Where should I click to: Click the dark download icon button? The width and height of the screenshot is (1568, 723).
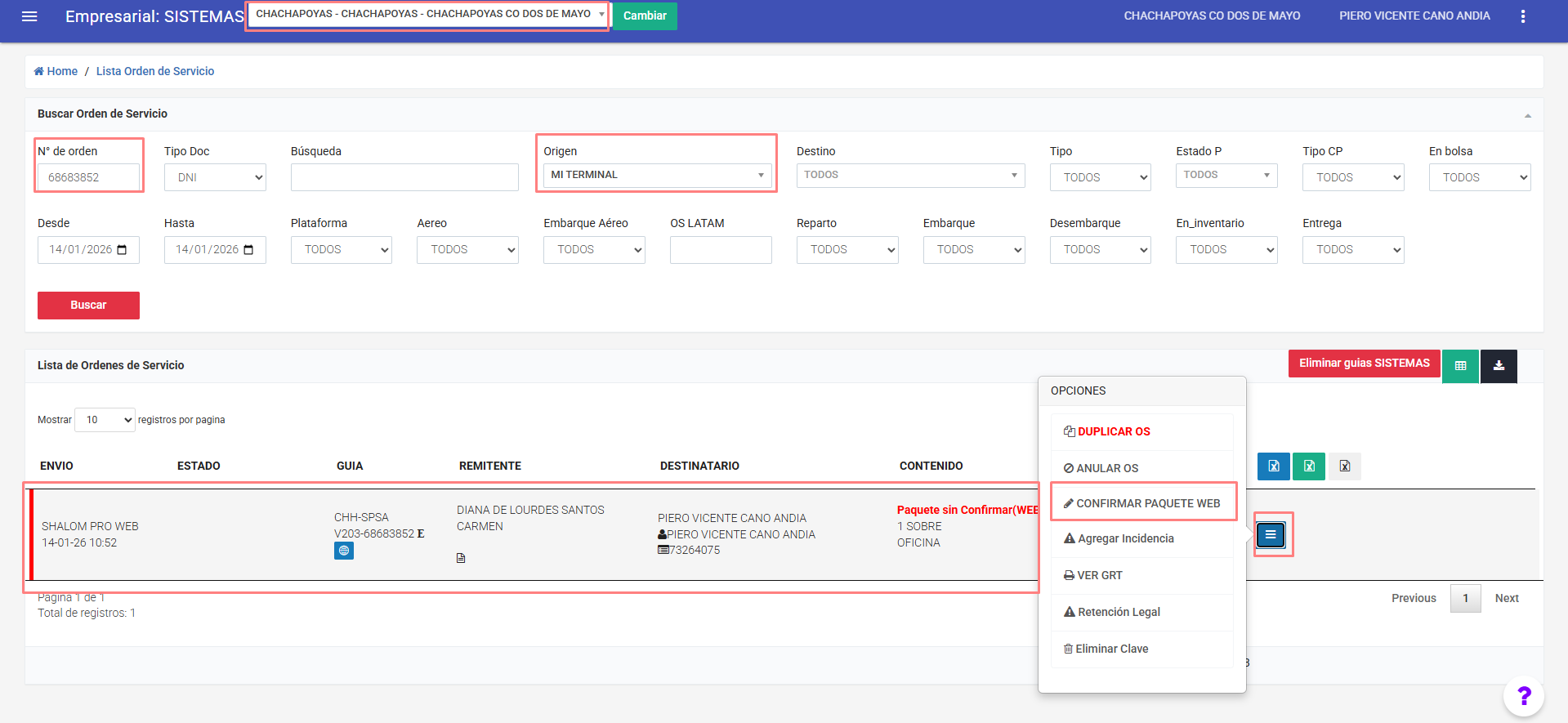coord(1499,365)
